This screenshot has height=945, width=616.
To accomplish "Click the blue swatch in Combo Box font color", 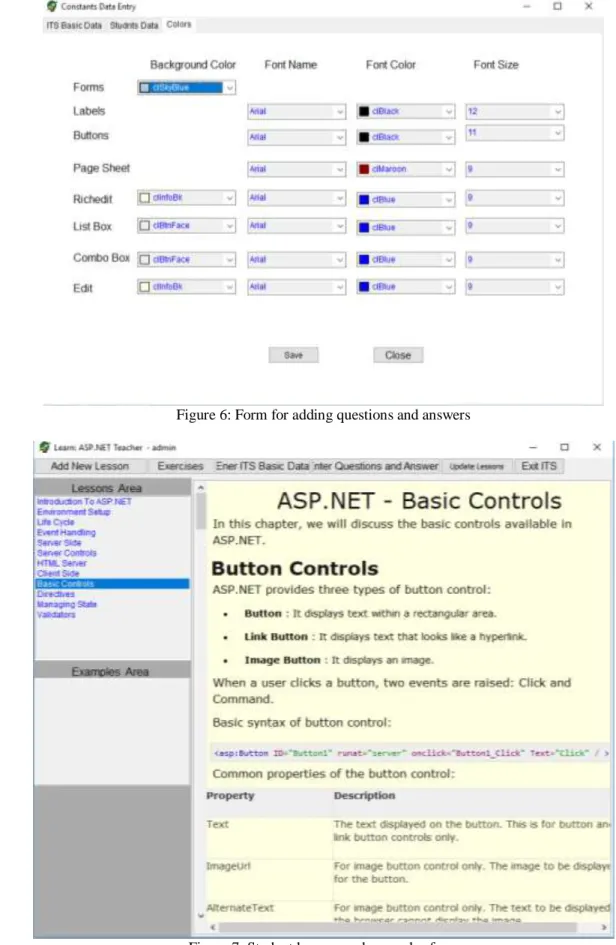I will coord(363,260).
